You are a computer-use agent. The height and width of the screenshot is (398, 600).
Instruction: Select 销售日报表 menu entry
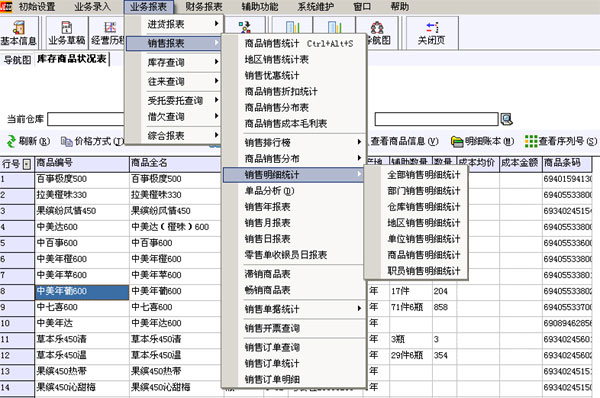[293, 239]
